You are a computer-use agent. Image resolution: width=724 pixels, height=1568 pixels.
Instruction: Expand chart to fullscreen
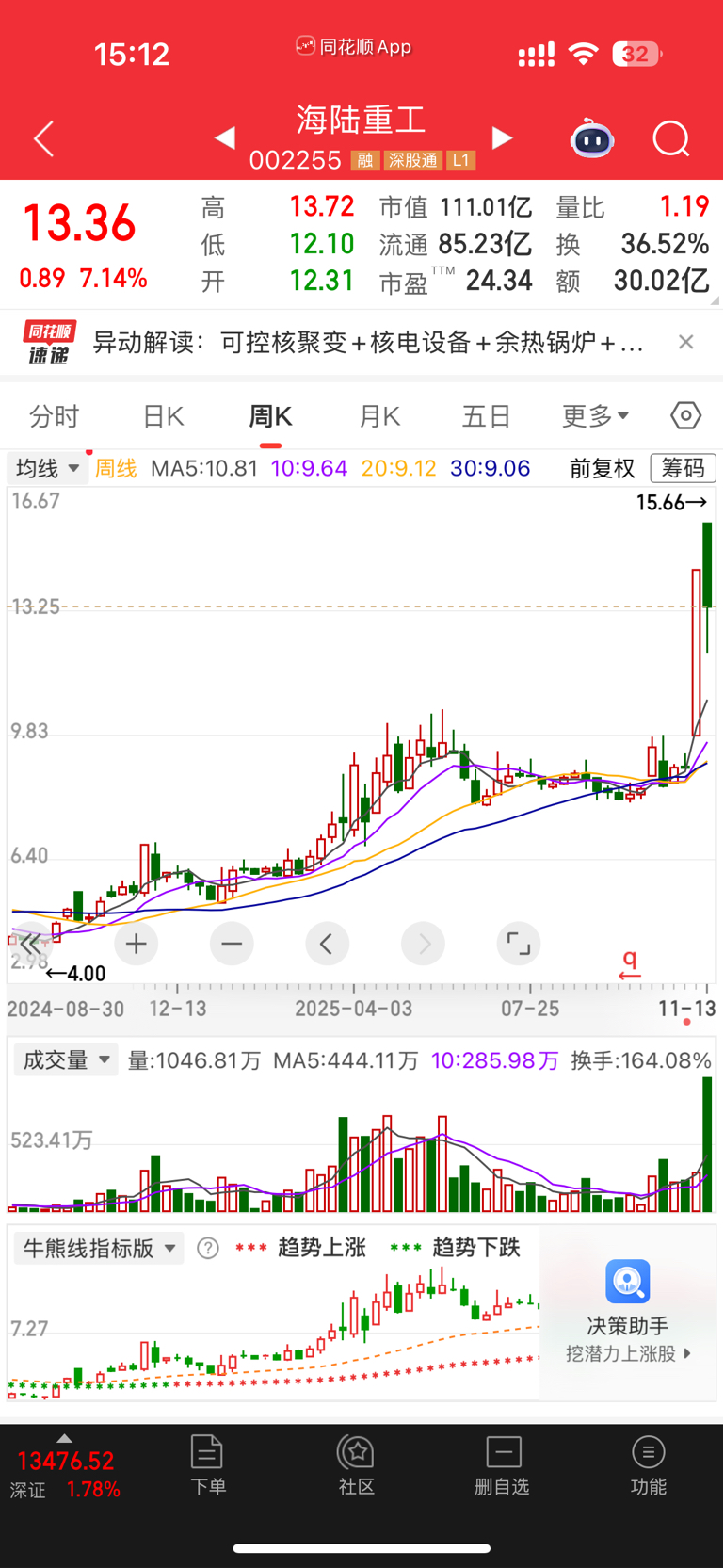518,944
